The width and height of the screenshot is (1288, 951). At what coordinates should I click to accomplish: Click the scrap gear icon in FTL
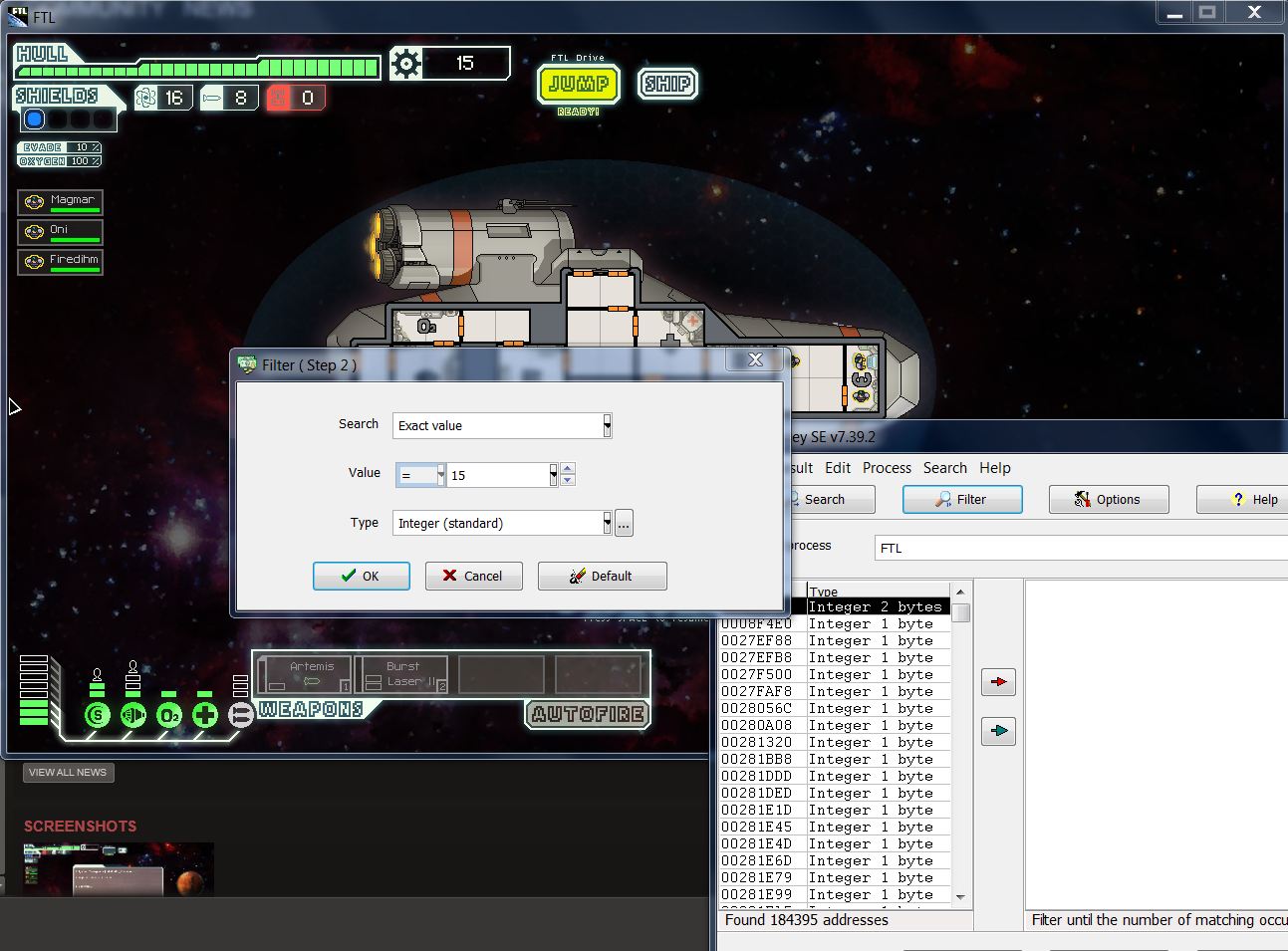(x=406, y=64)
